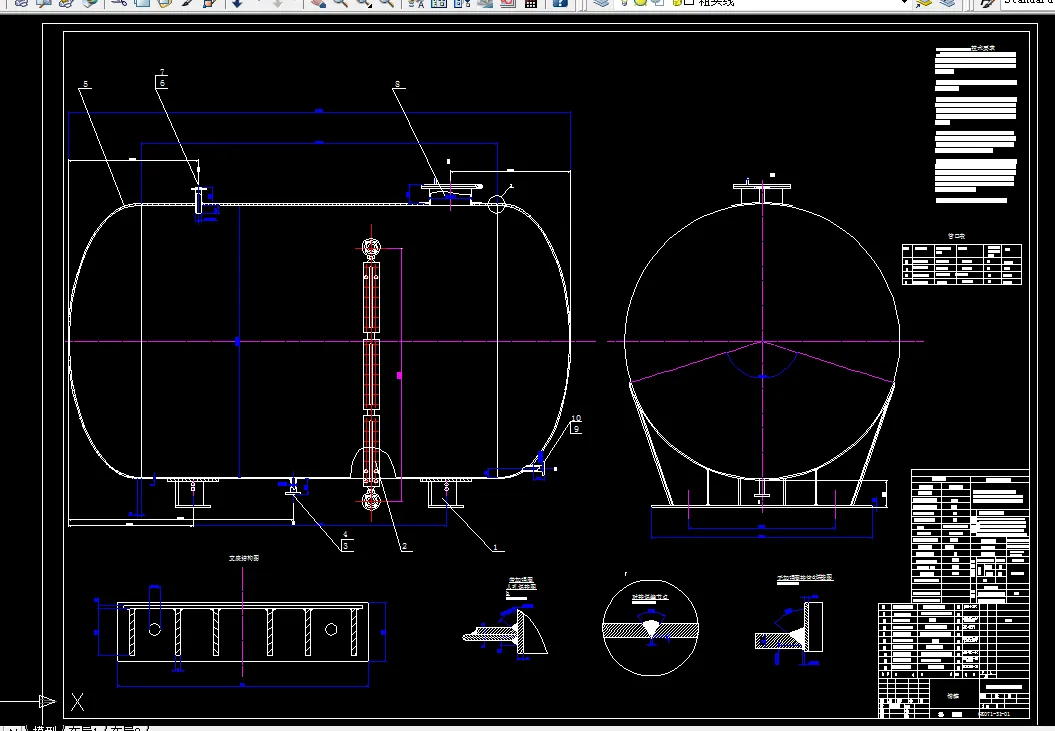Activate the Pan realtime tool
This screenshot has width=1055, height=731.
[318, 3]
